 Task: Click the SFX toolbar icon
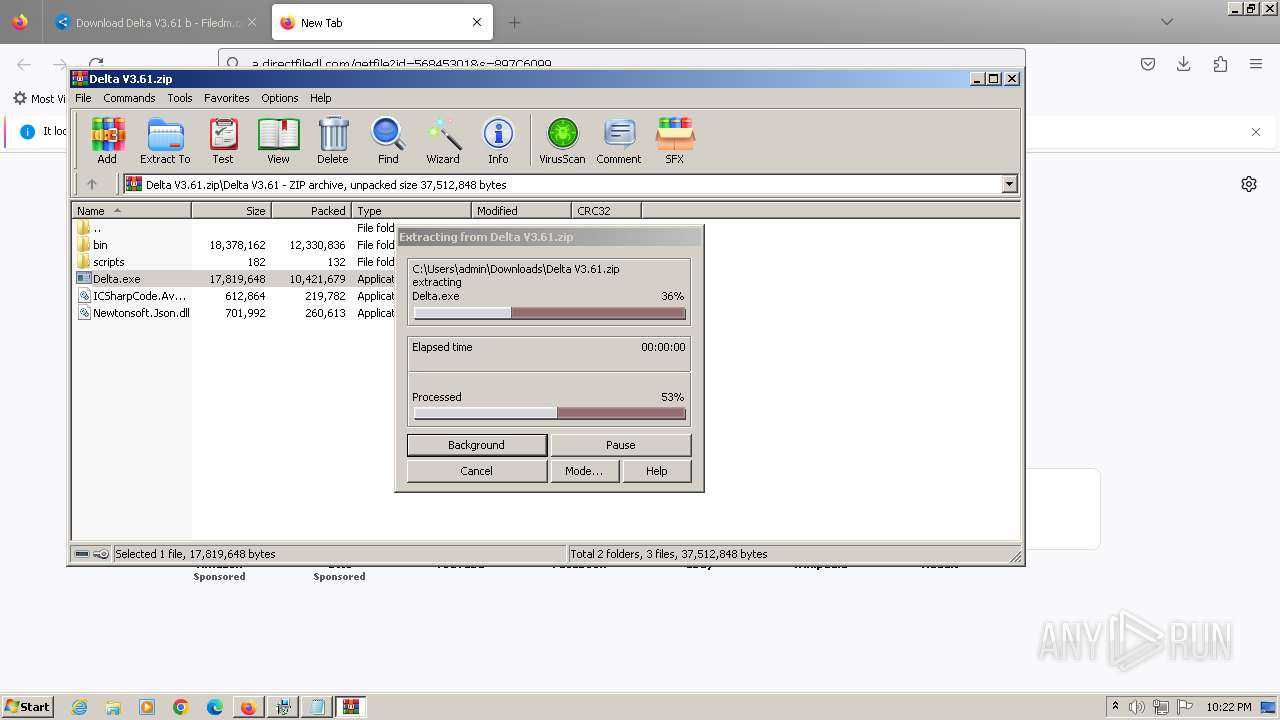675,140
